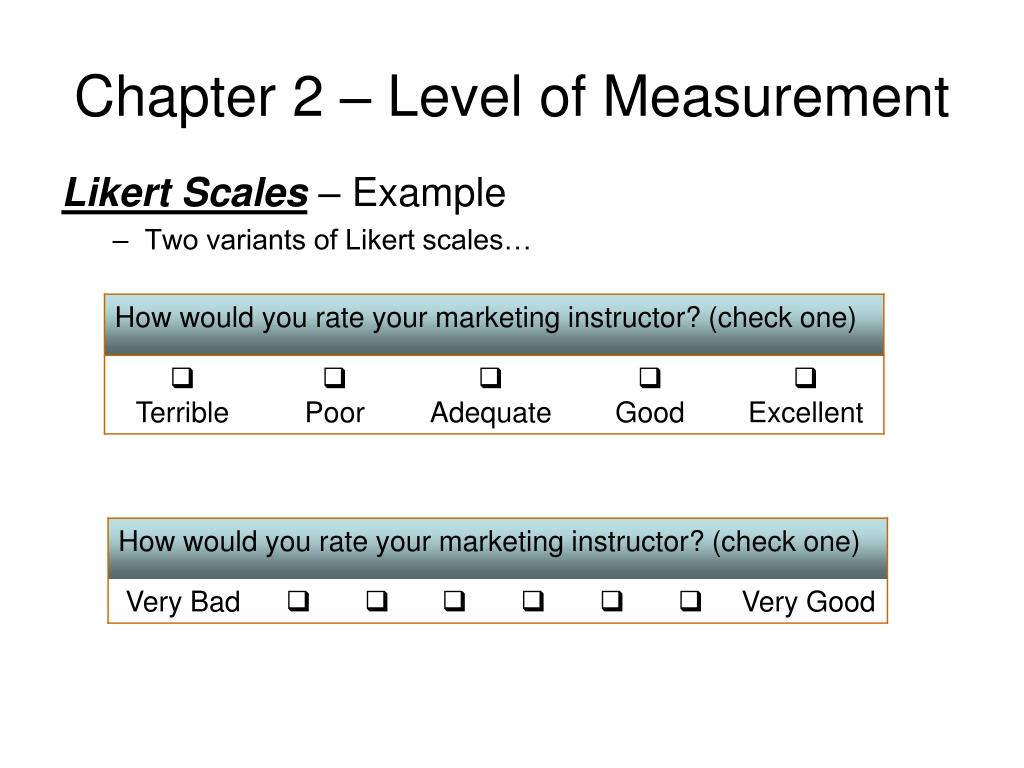
Task: Check the Excellent checkbox
Action: (805, 377)
